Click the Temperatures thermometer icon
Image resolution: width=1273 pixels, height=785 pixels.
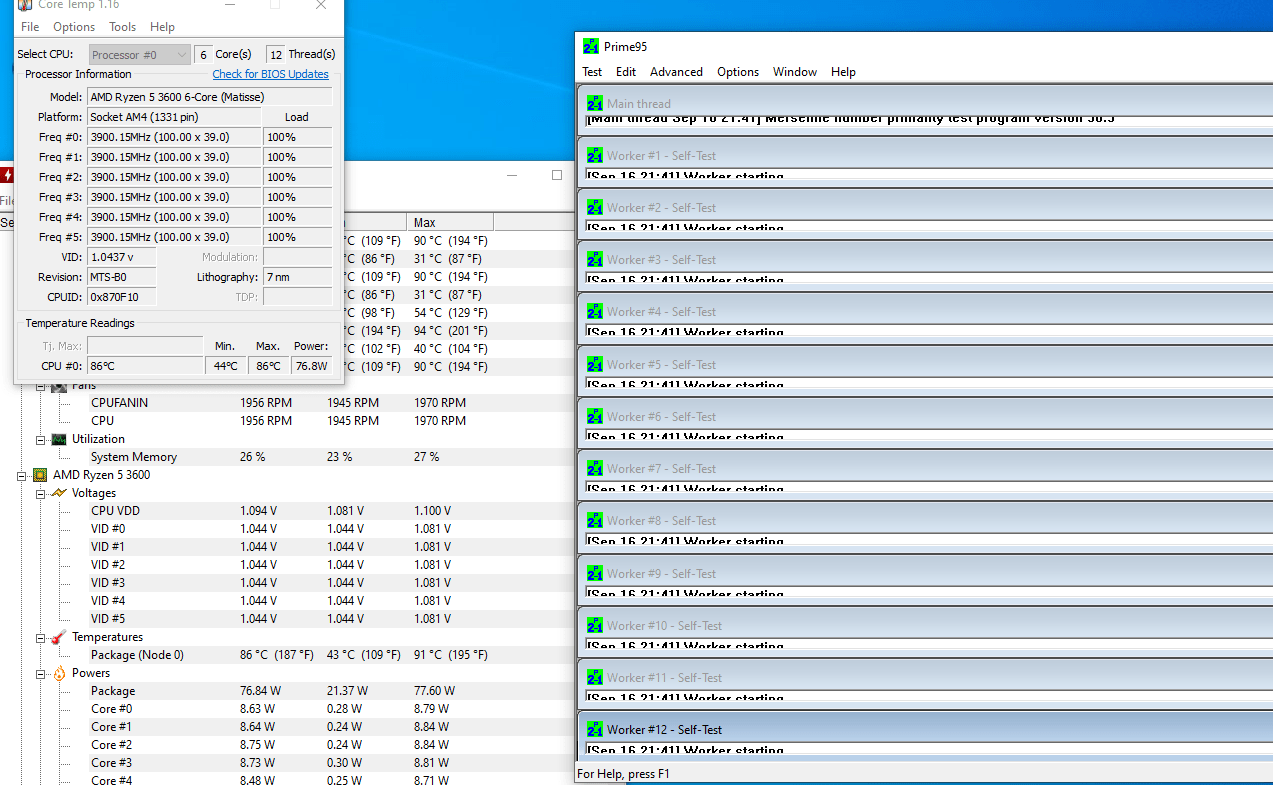click(x=59, y=637)
